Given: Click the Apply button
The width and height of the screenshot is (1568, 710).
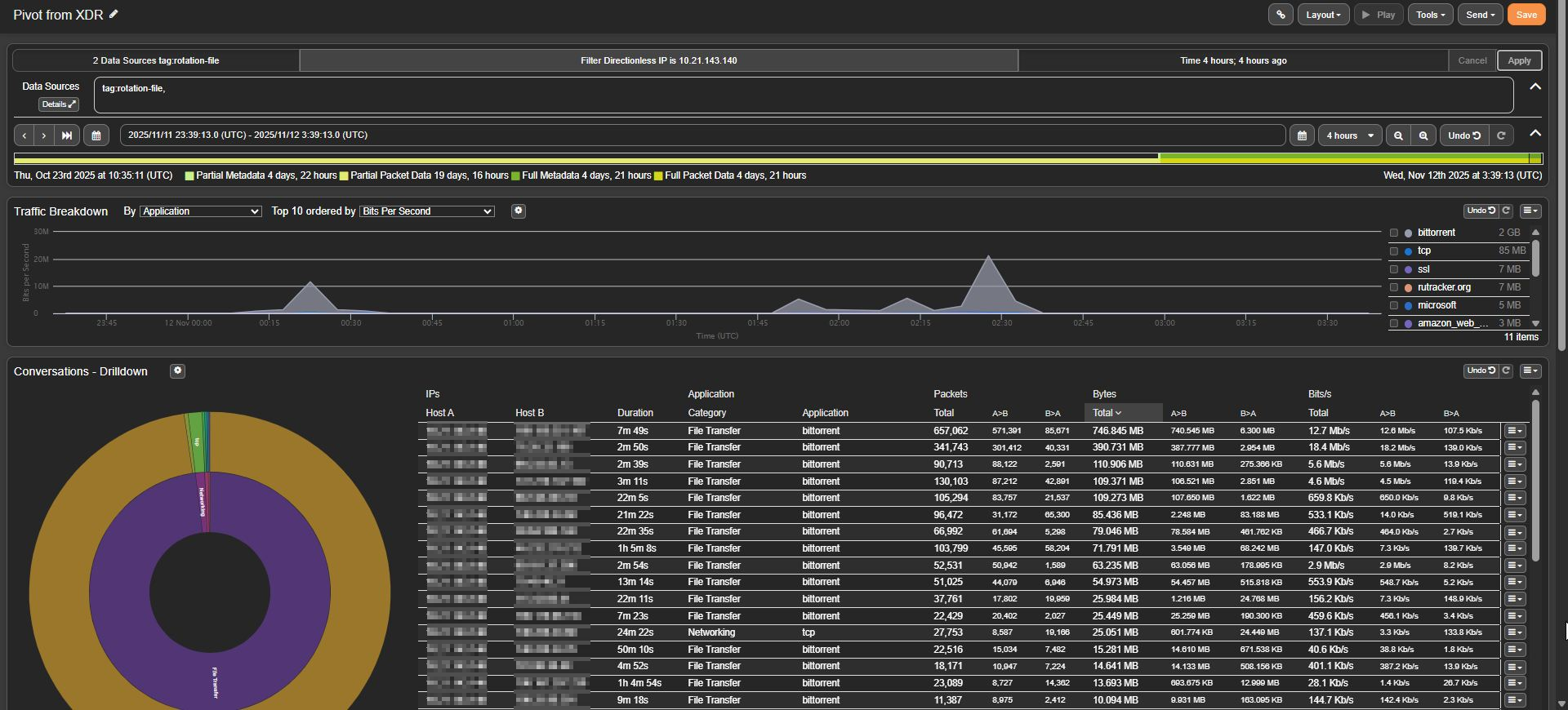Looking at the screenshot, I should (x=1519, y=60).
